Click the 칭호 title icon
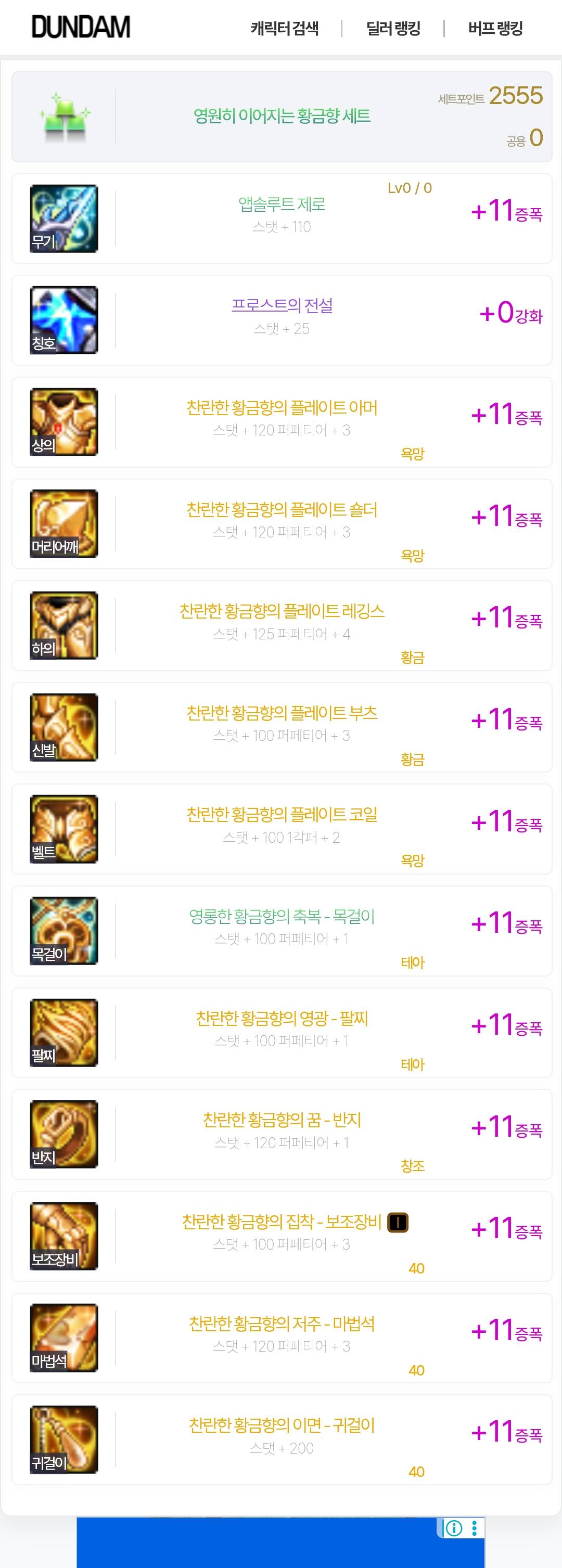The height and width of the screenshot is (1568, 562). point(64,320)
